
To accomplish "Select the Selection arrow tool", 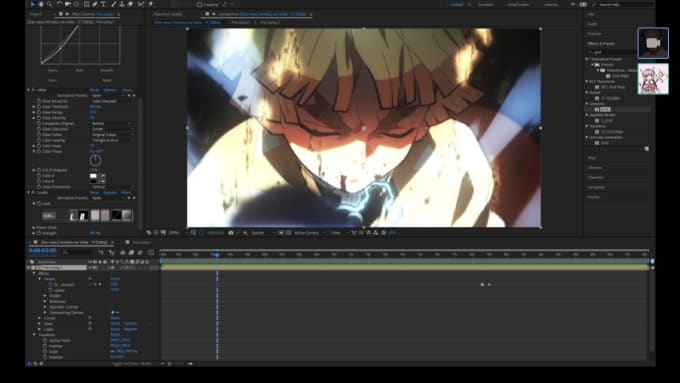I will click(x=32, y=4).
